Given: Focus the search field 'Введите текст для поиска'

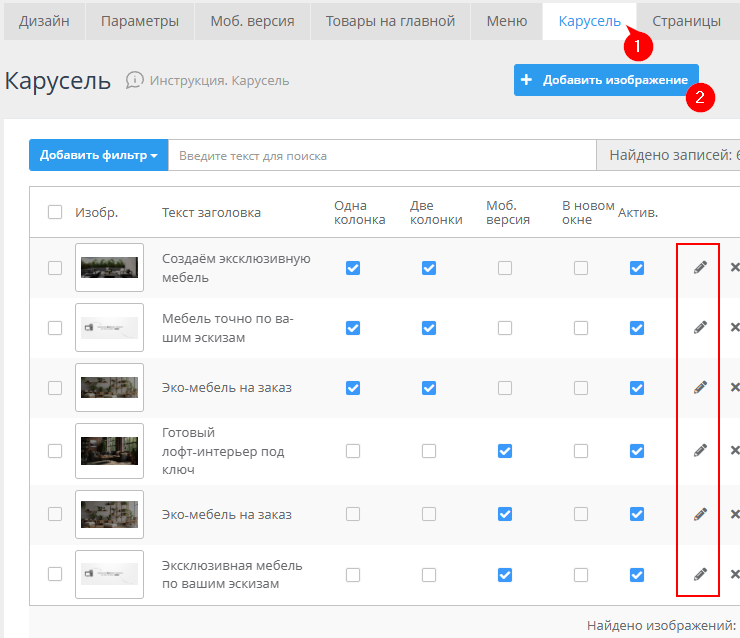Looking at the screenshot, I should pyautogui.click(x=382, y=155).
